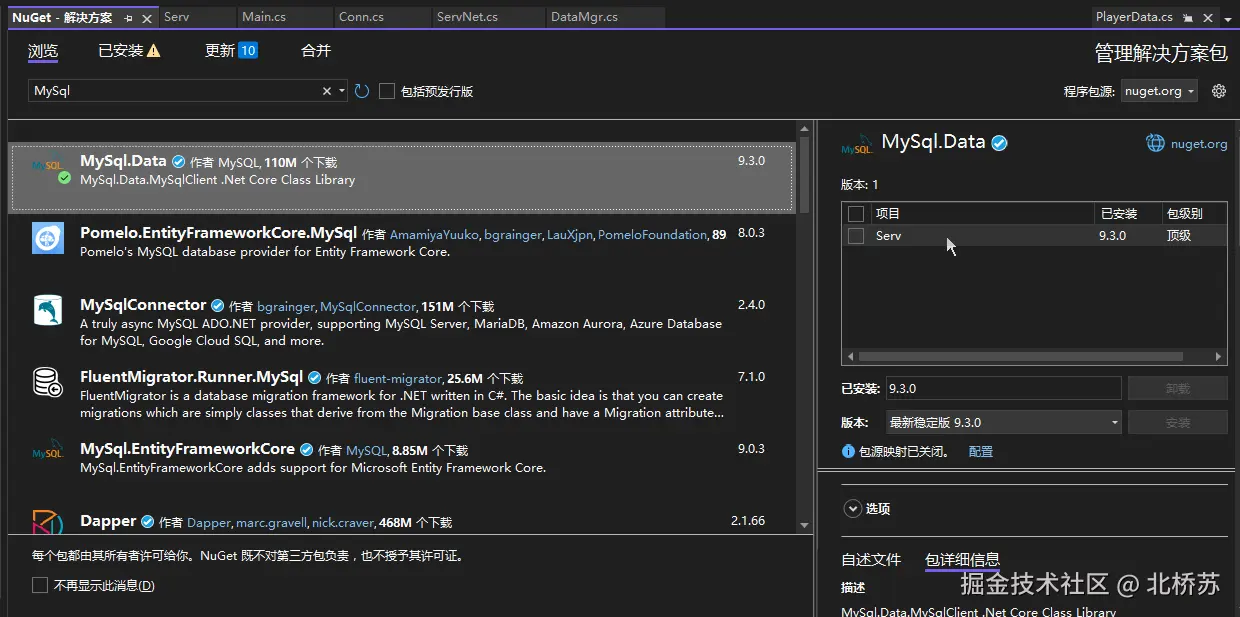
Task: Switch to 自述文件 tab
Action: pos(871,559)
